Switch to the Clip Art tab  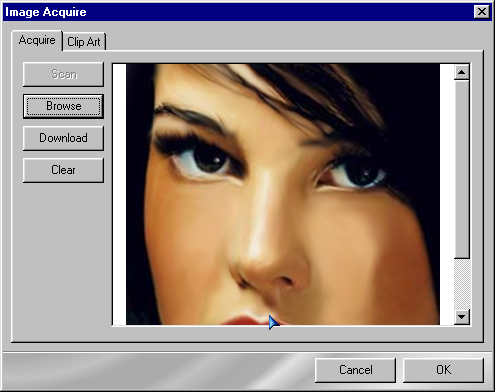[84, 42]
